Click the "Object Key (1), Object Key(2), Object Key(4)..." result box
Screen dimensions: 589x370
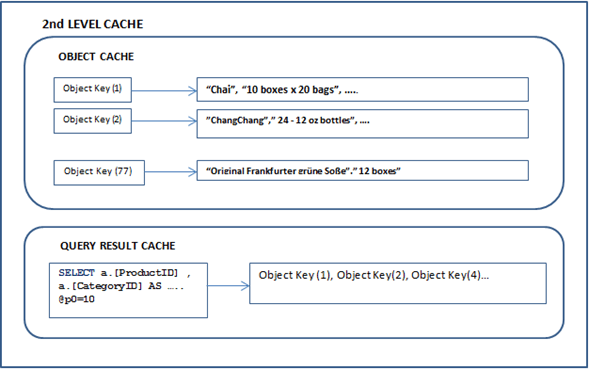(x=398, y=283)
